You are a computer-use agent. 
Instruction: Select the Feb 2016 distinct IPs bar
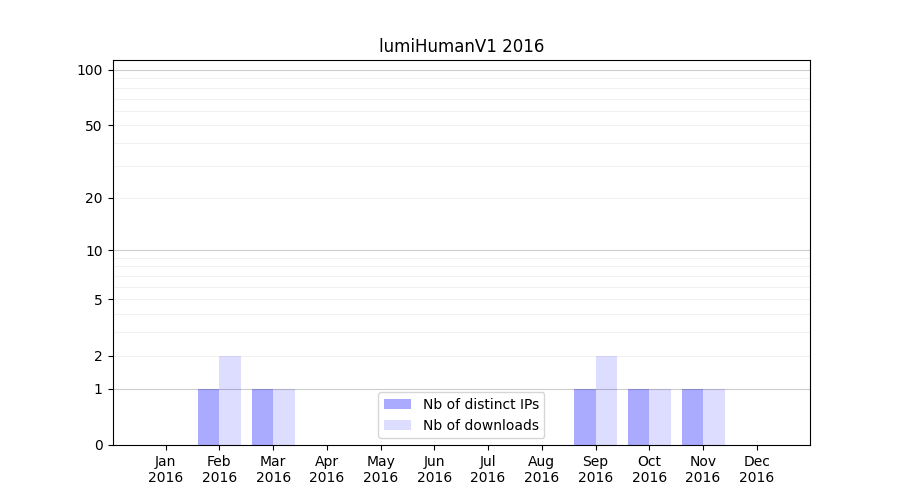coord(208,417)
